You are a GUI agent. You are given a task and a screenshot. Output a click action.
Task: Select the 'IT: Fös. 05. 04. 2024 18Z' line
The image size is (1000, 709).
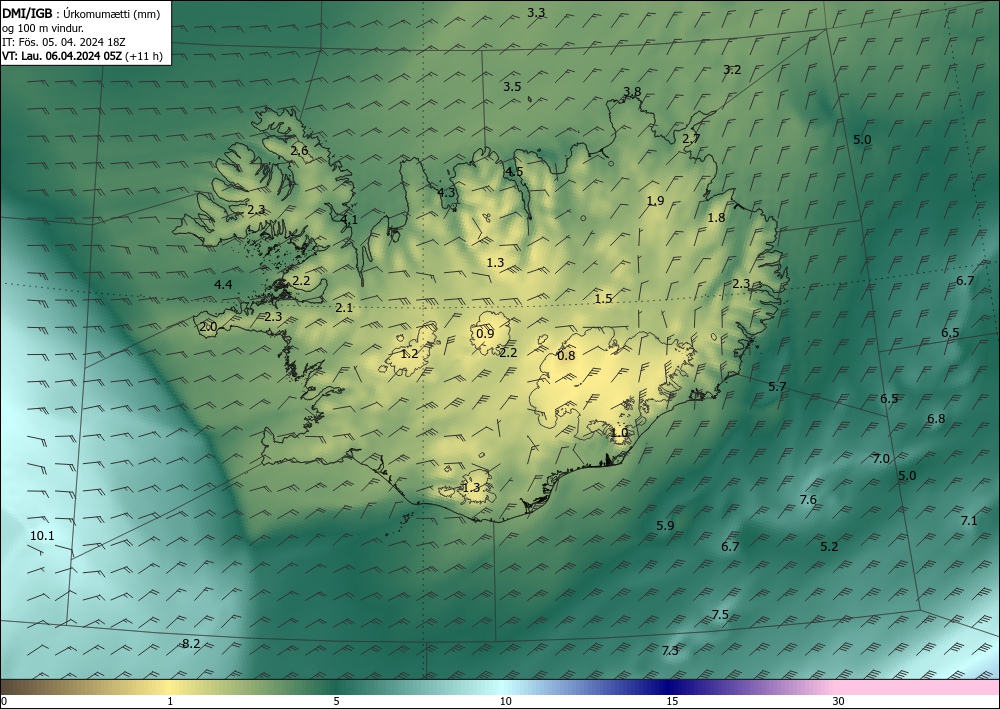64,42
